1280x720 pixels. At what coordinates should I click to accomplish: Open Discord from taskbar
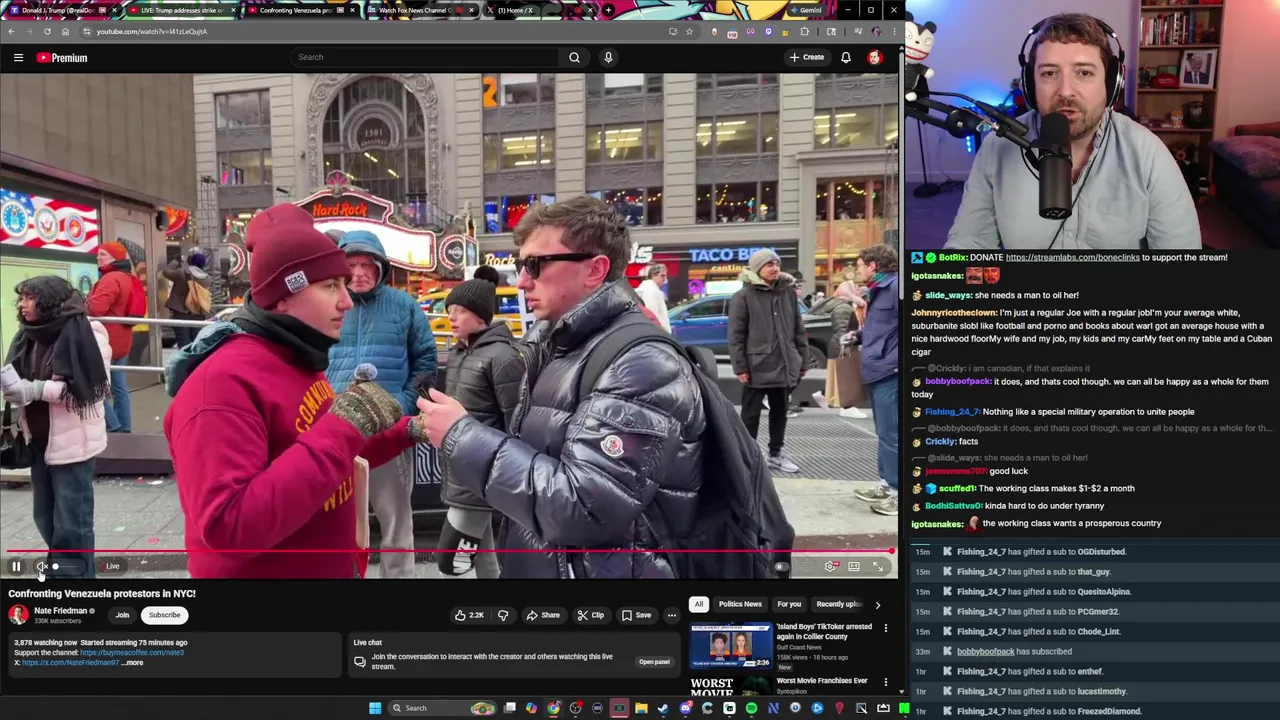tap(685, 708)
